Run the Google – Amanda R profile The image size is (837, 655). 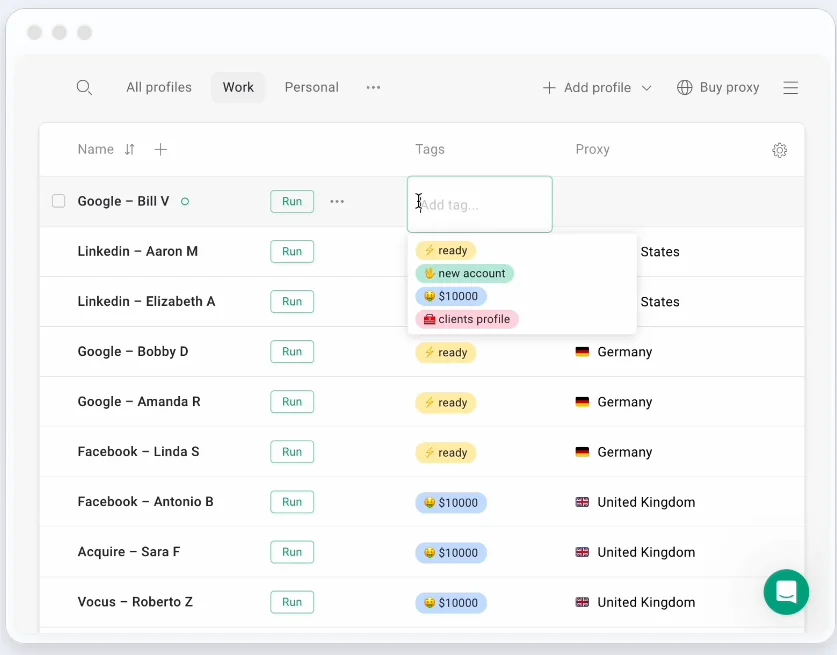click(x=292, y=402)
